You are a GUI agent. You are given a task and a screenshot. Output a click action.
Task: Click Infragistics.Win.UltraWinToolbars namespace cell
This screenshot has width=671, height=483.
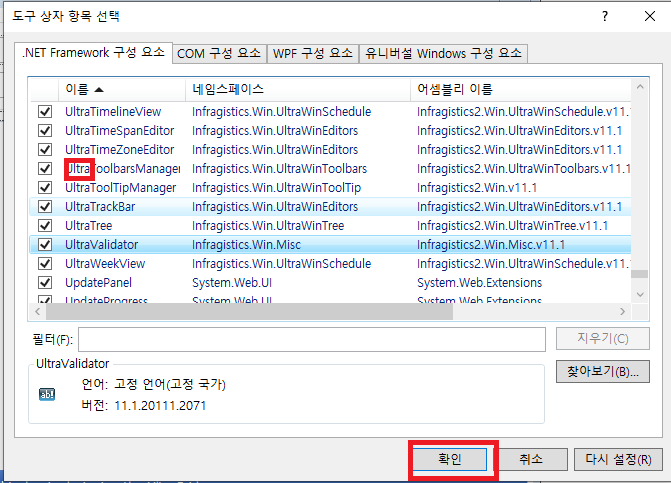tap(279, 169)
